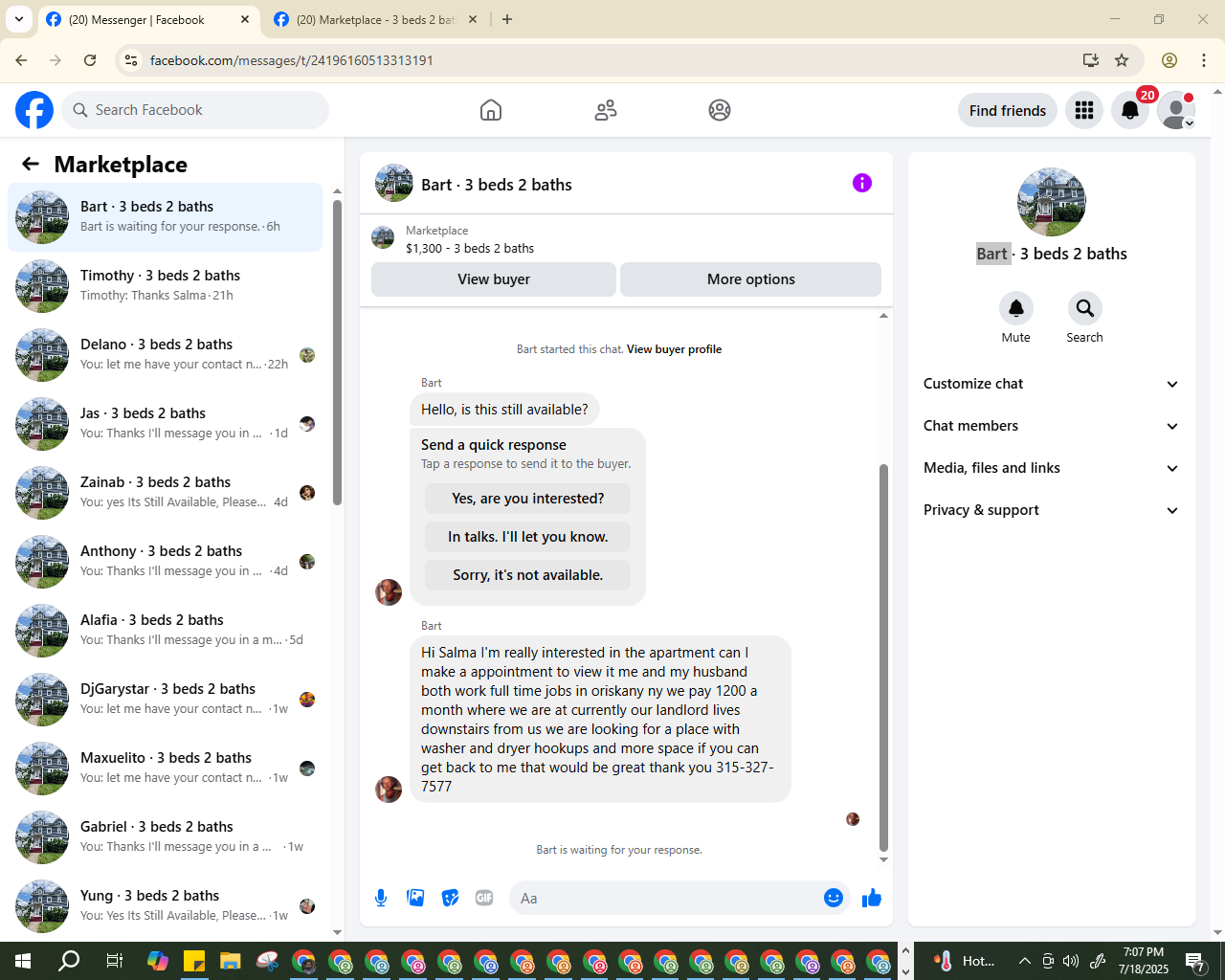Click the View buyer button
1225x980 pixels.
[494, 279]
